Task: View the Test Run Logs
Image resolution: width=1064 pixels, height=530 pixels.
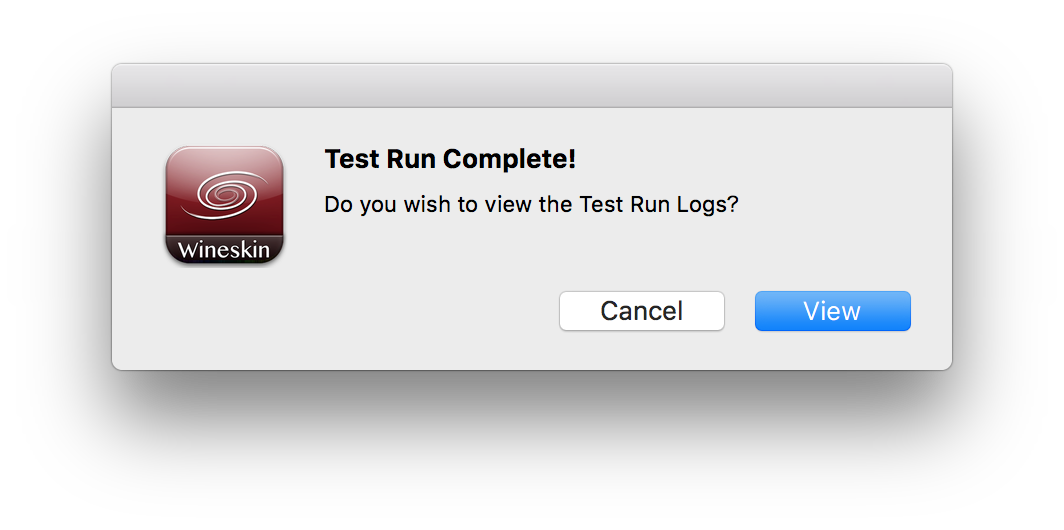Action: (x=833, y=311)
